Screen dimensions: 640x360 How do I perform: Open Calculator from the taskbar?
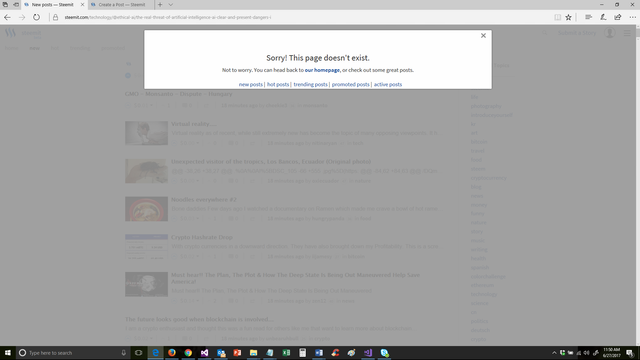(302, 353)
